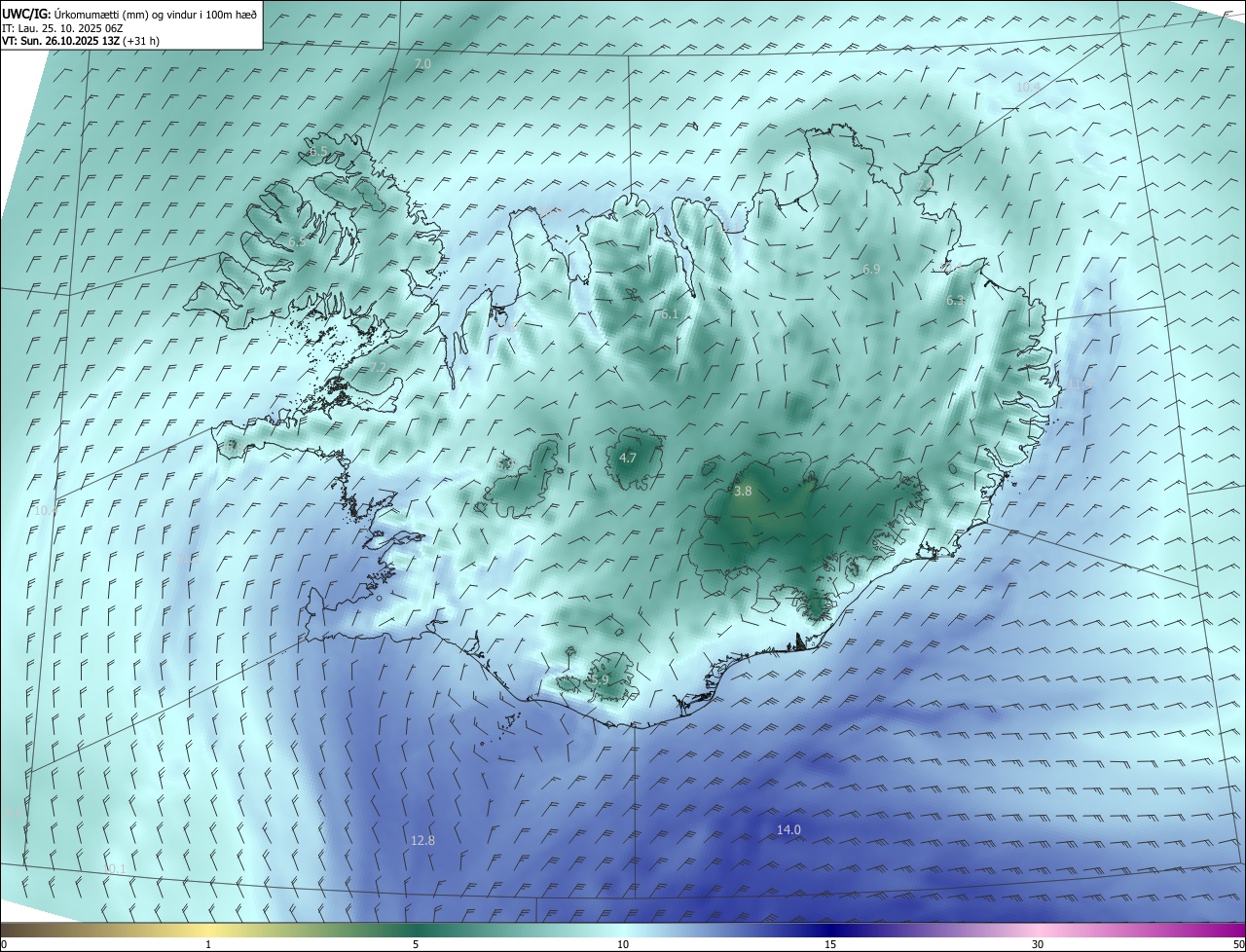
Task: Pick the yellow segment of the colour bar
Action: pos(208,930)
